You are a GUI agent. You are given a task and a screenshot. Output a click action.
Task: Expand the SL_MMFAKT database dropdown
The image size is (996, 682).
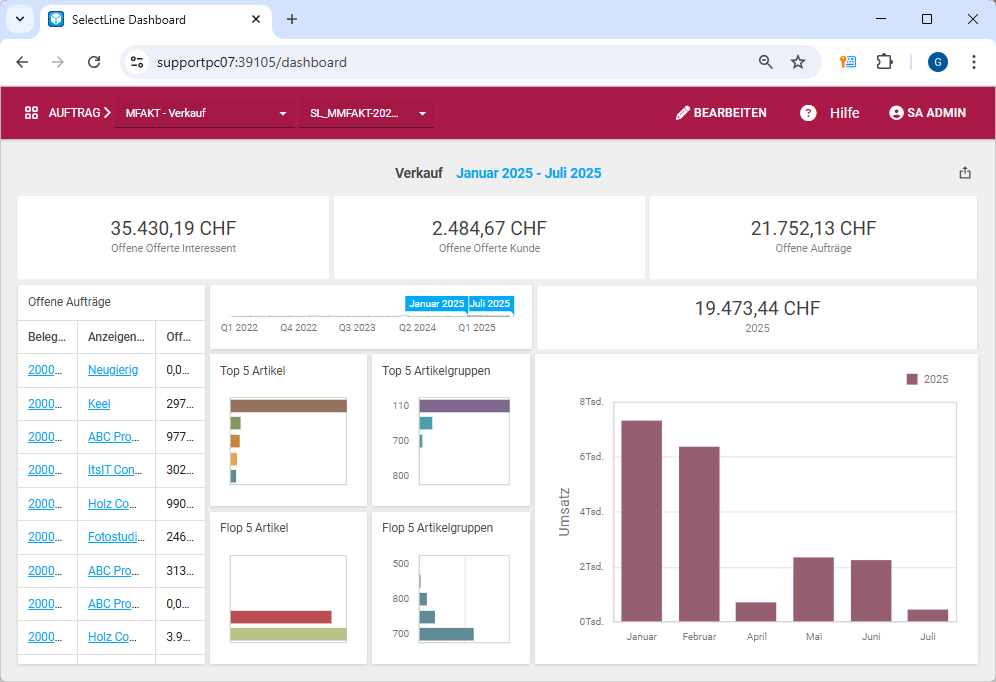[x=365, y=114]
